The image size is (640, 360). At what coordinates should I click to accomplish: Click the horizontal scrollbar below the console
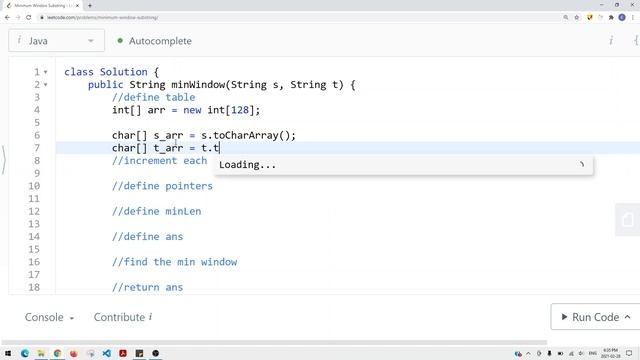(274, 342)
